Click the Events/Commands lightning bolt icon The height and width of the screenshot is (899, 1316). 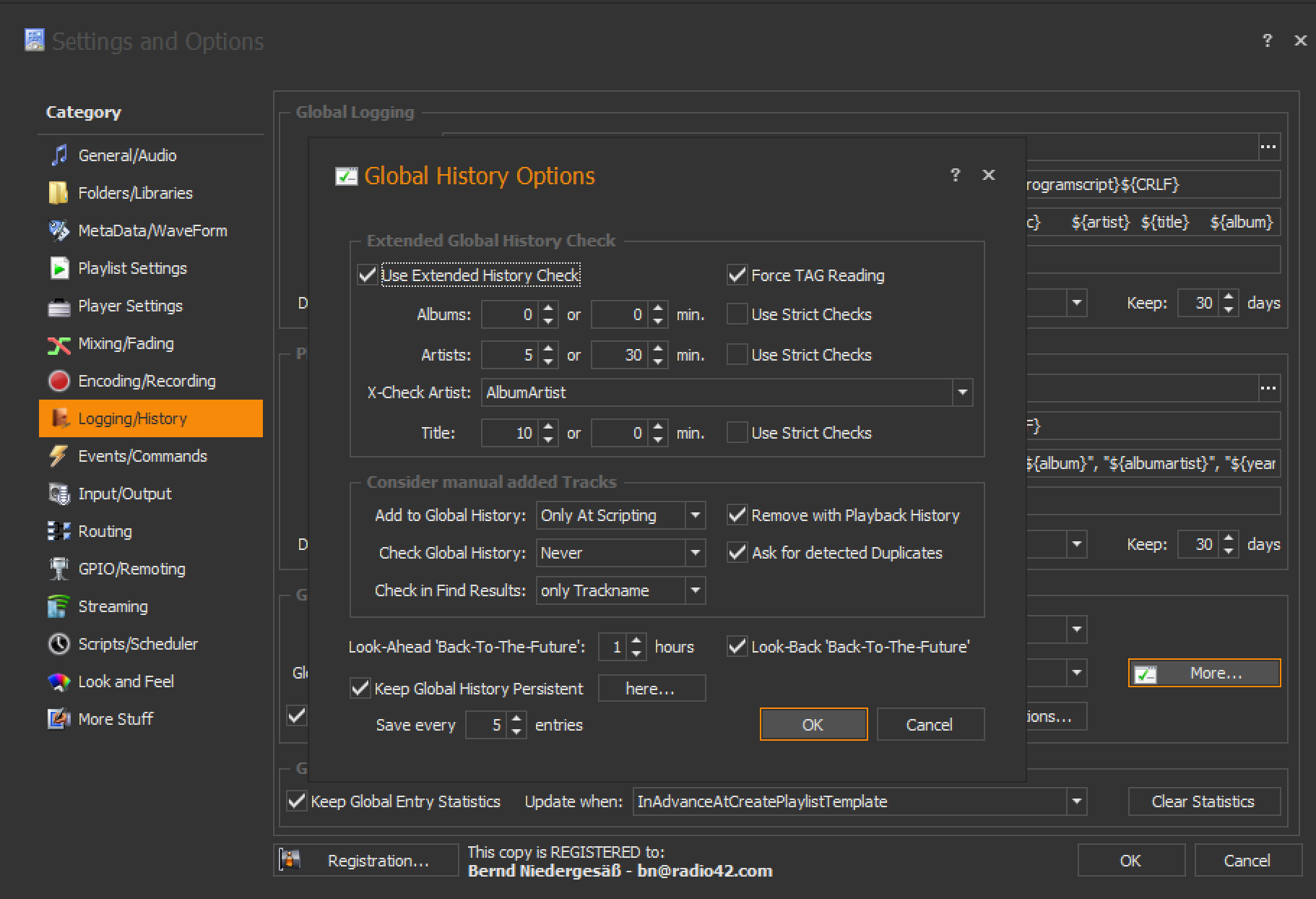[x=59, y=456]
